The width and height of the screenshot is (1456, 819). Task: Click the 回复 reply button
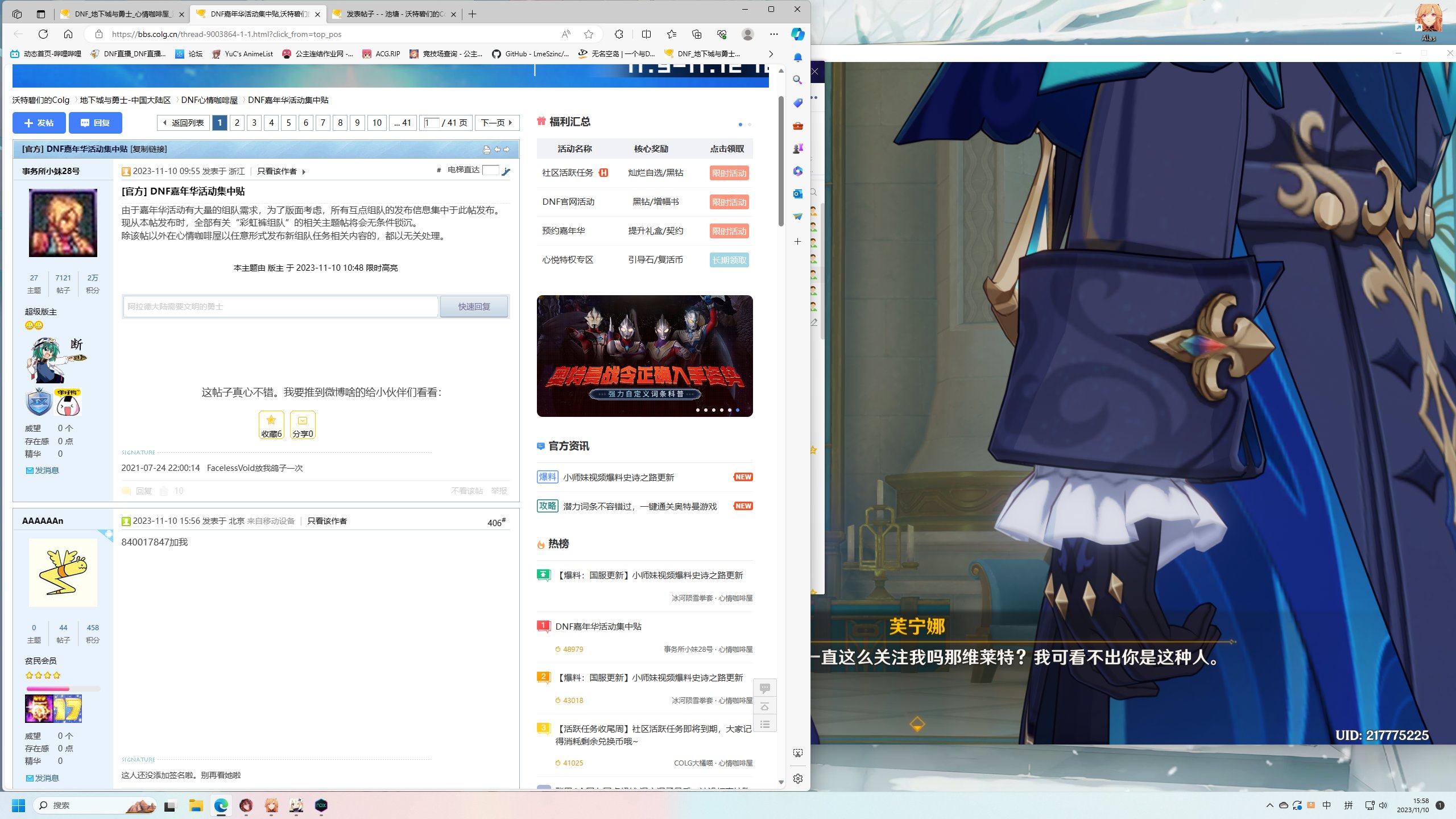click(95, 123)
